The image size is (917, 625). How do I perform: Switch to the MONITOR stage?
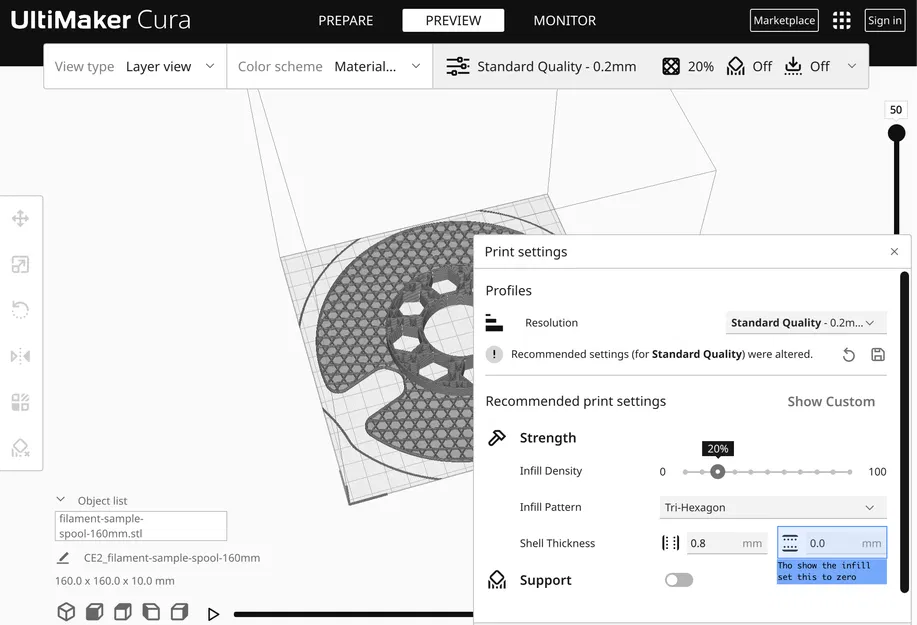564,20
